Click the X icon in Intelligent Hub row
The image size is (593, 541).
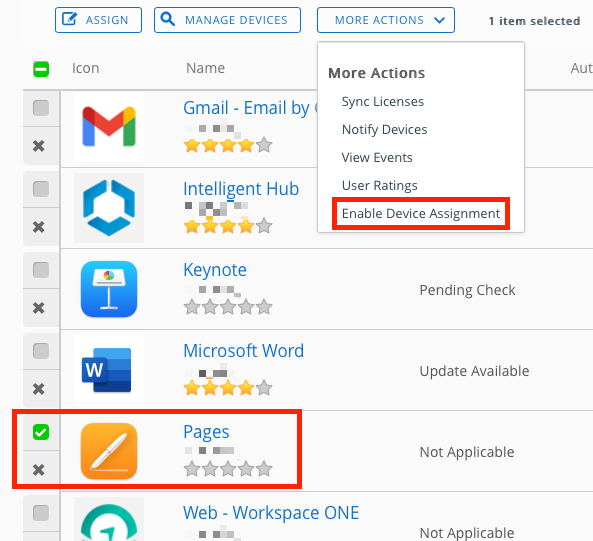[39, 227]
